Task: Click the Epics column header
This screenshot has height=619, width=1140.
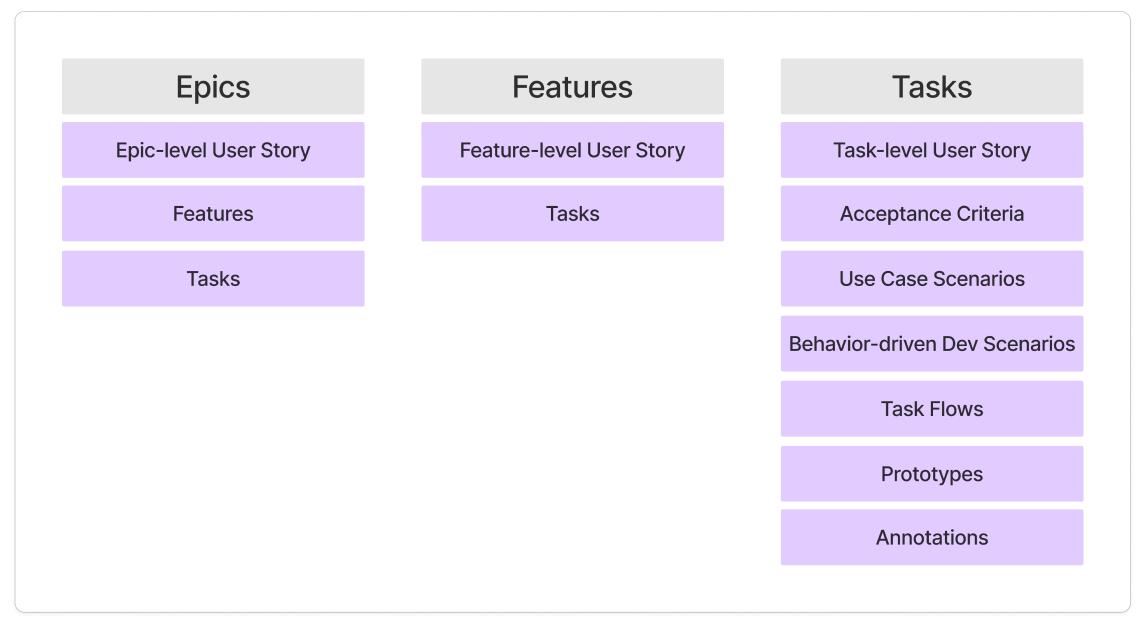Action: (x=213, y=87)
